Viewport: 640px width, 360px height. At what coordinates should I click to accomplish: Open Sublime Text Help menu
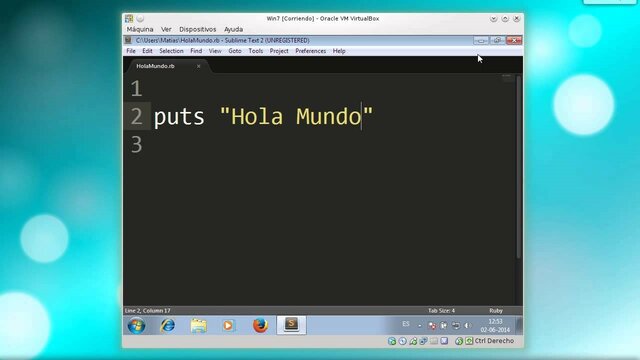click(x=339, y=51)
